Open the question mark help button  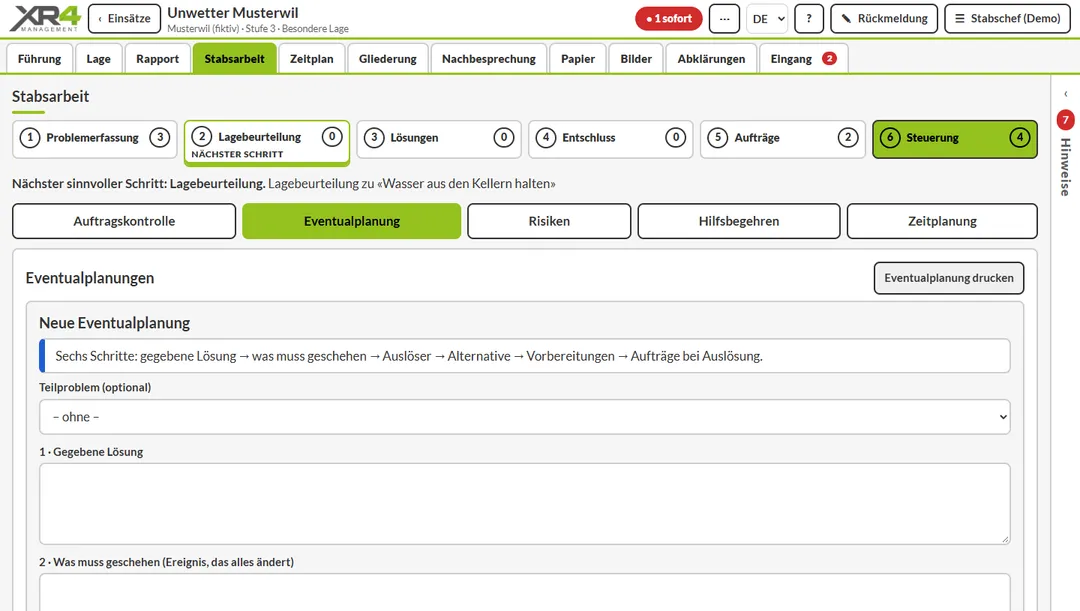pyautogui.click(x=809, y=19)
